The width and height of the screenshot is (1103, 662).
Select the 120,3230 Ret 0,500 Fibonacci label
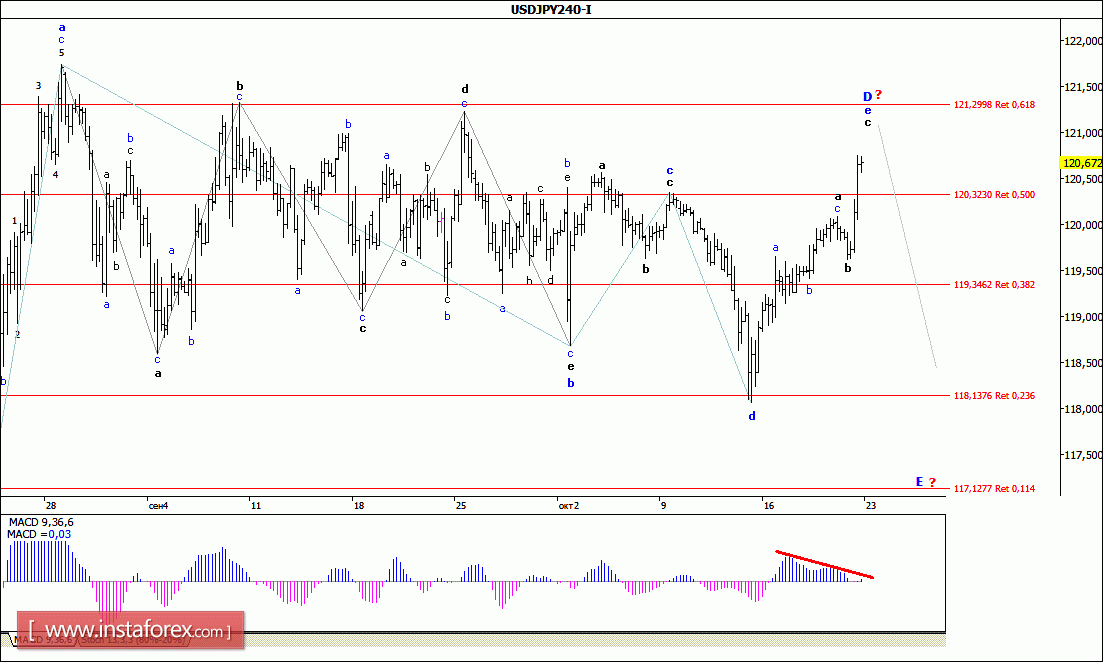coord(994,195)
